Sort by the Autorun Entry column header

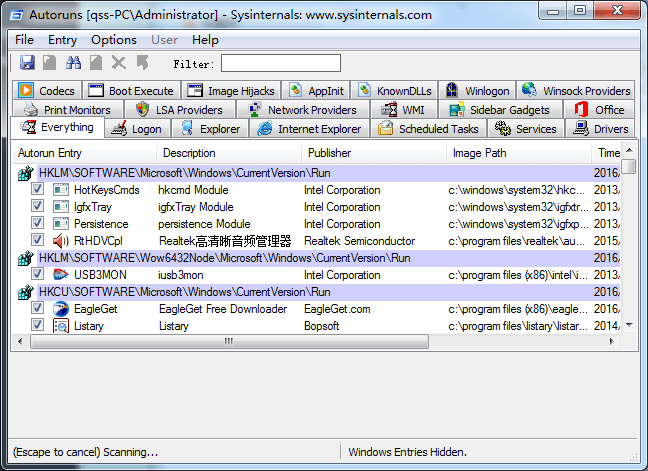84,153
